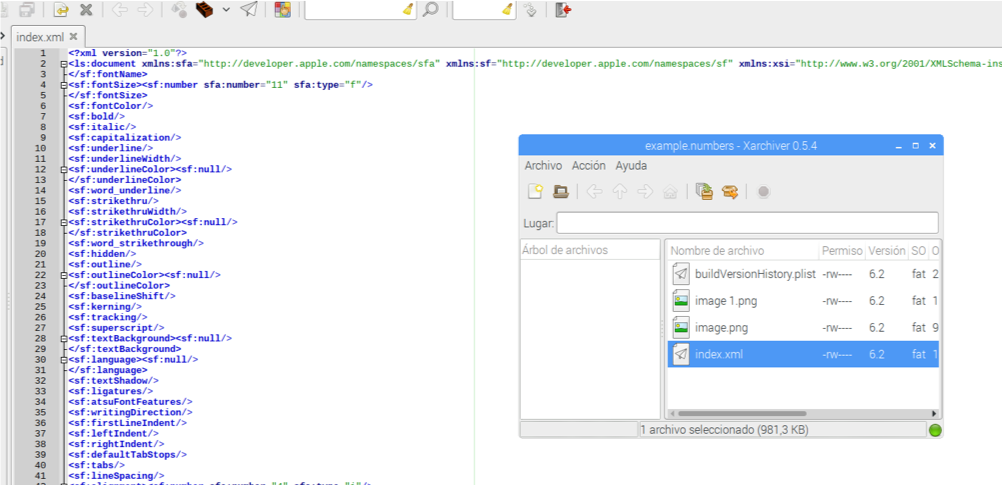Viewport: 1002px width, 485px height.
Task: Open the Build dropdown arrow beside the brick
Action: pyautogui.click(x=226, y=10)
